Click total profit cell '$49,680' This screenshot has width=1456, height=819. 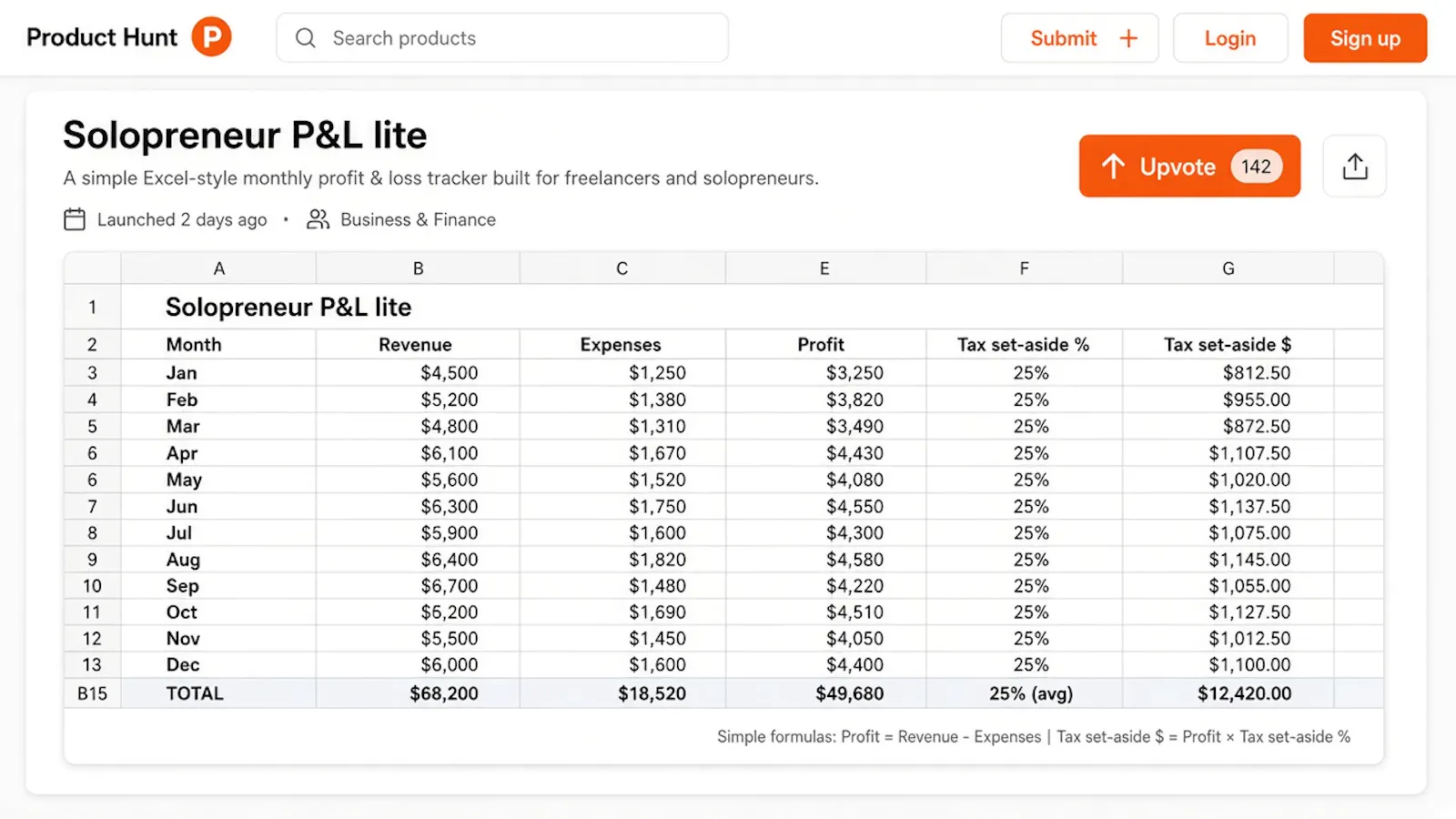[x=825, y=693]
